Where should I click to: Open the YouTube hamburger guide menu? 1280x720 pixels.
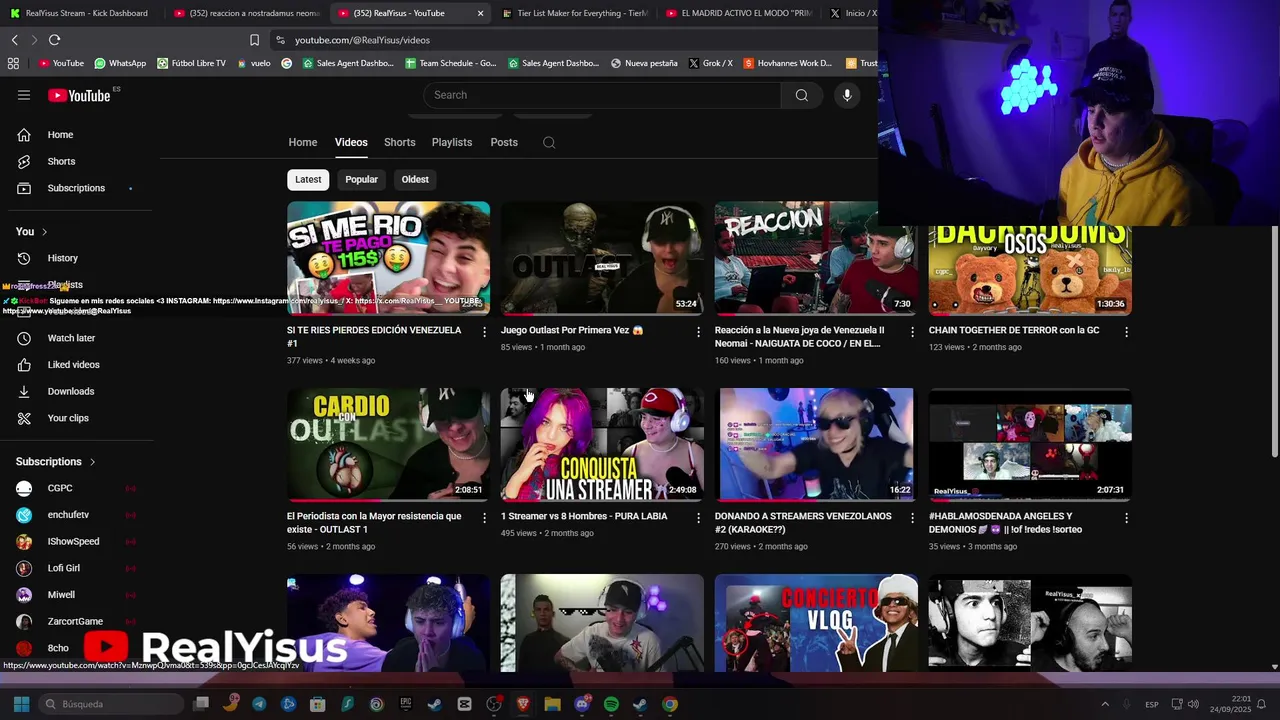point(24,95)
